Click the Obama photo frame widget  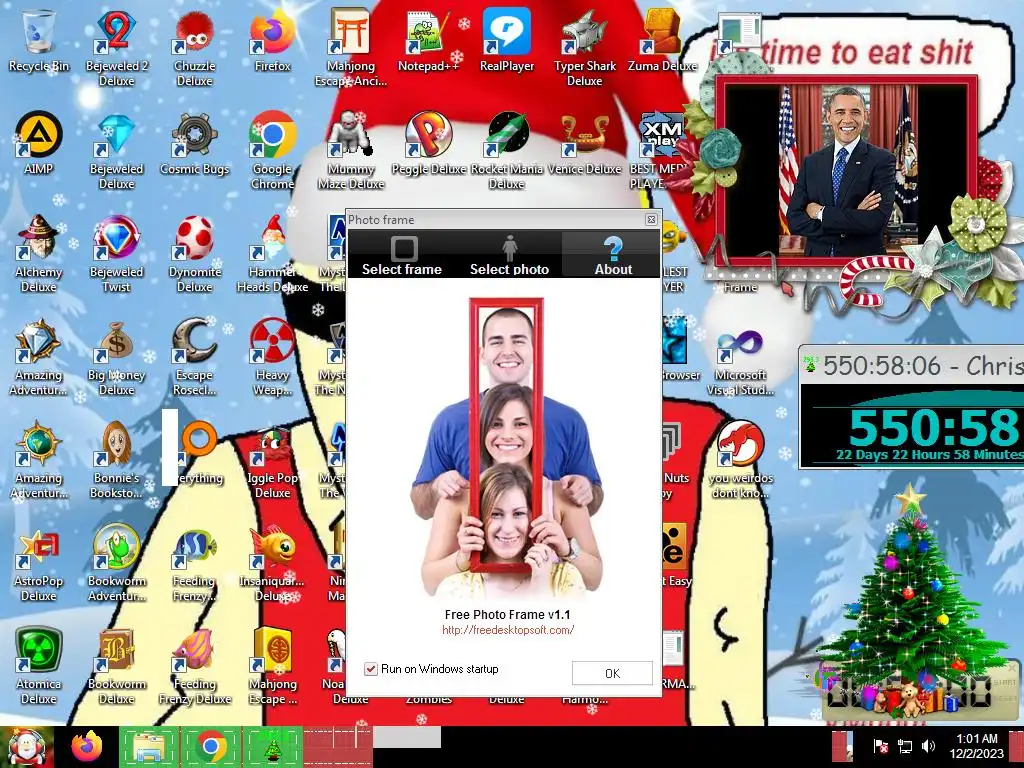[x=846, y=171]
